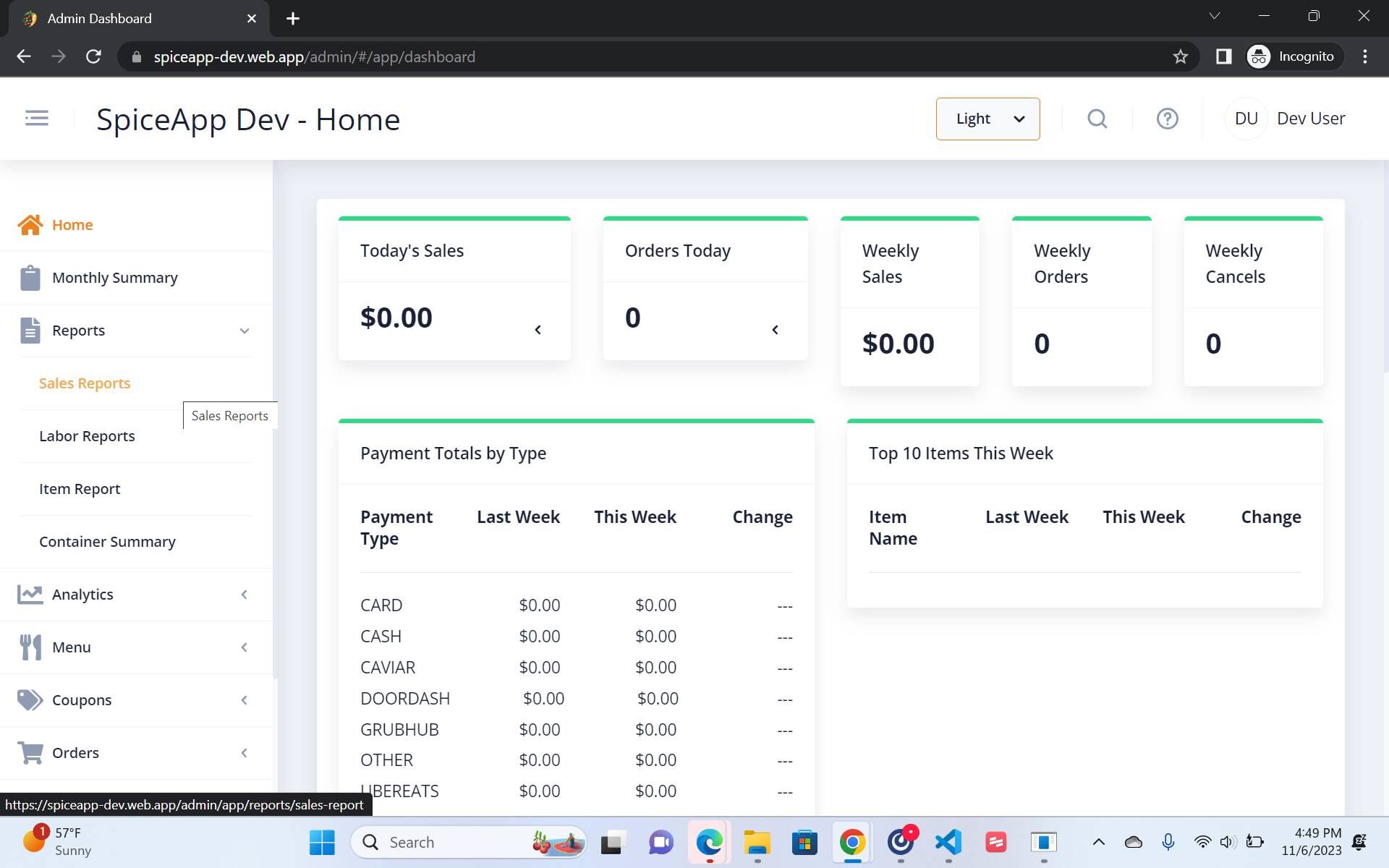Open Sales Reports in sidebar
This screenshot has width=1389, height=868.
coord(85,383)
